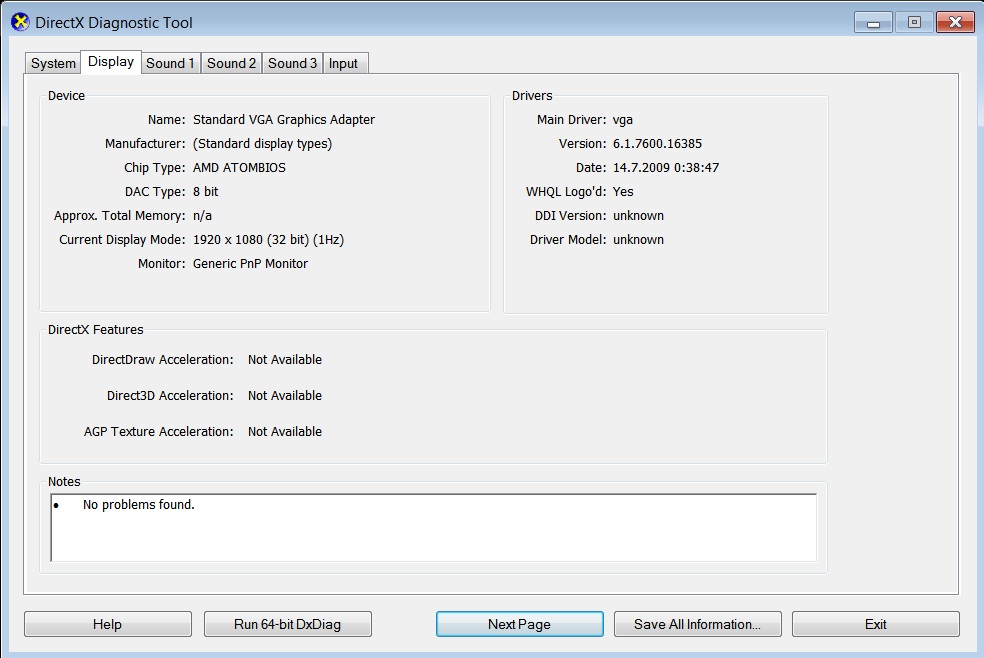
Task: Select the Display tab
Action: coord(111,61)
